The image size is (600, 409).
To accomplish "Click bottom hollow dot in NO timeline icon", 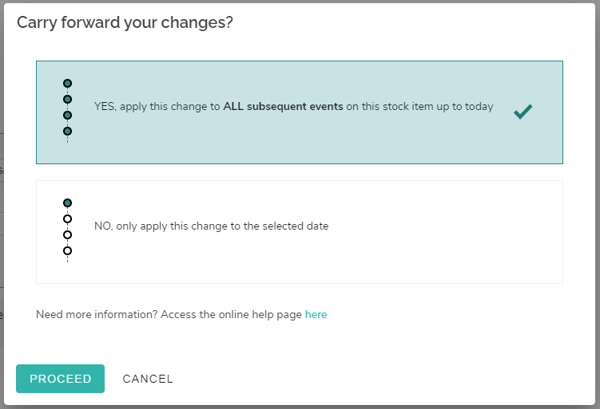I will 68,250.
